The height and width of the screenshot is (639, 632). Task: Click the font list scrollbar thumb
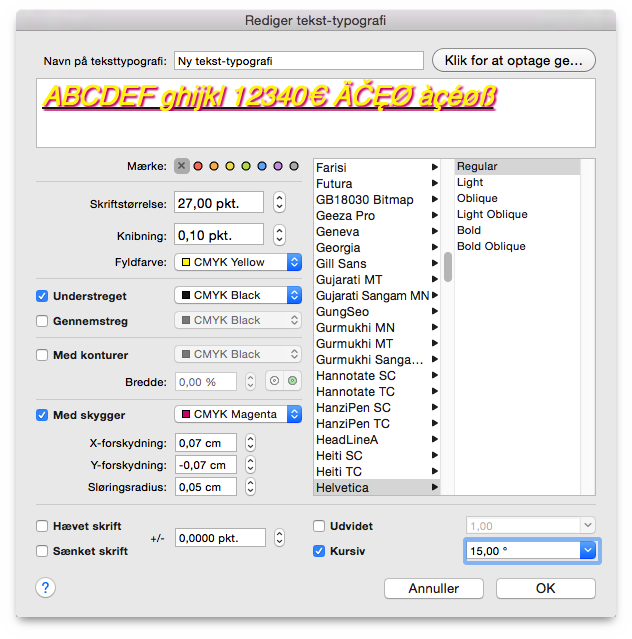pos(448,267)
